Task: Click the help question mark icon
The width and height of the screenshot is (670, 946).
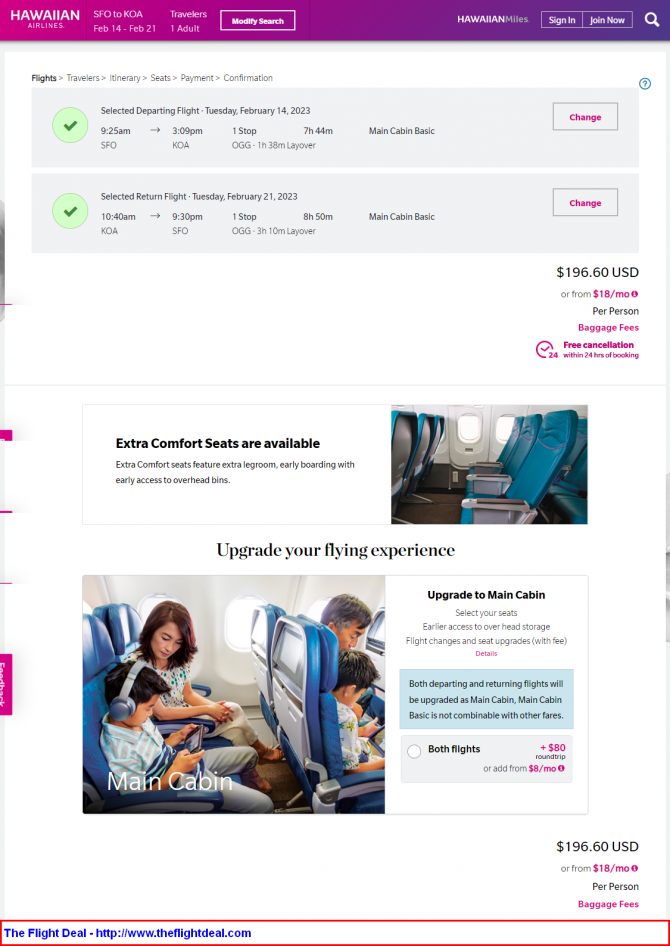Action: pos(645,84)
